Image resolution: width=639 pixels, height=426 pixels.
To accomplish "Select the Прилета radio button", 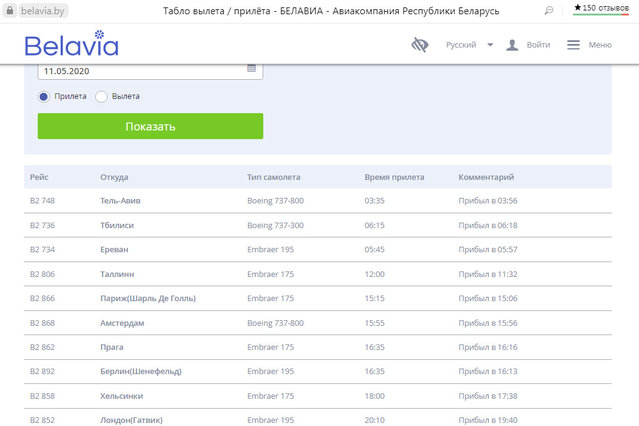I will point(44,97).
